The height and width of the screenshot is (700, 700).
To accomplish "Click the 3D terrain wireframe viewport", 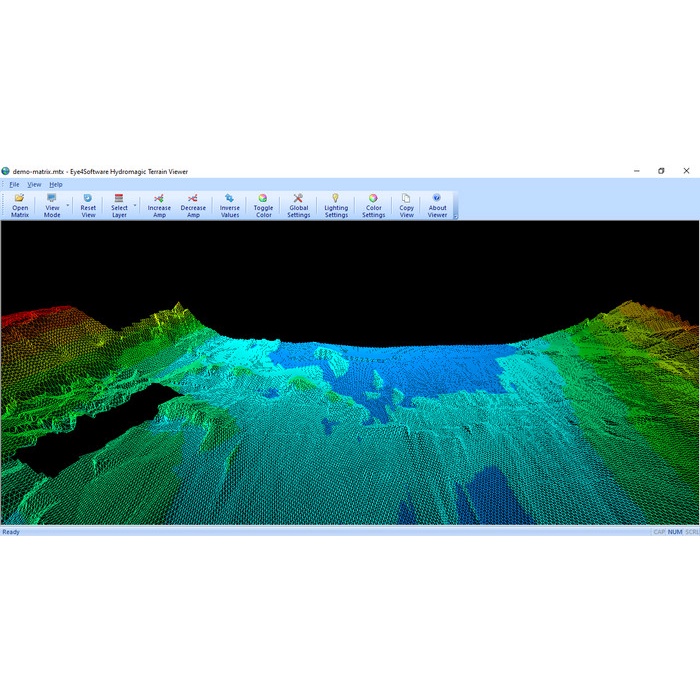I will [350, 372].
